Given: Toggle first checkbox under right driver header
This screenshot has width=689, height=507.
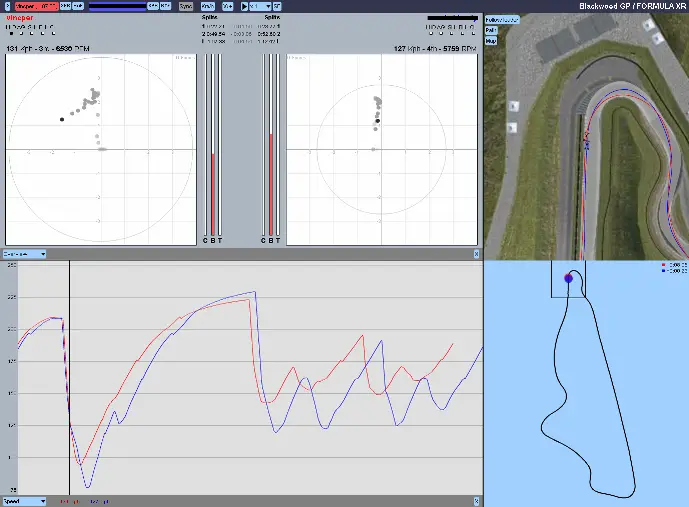Looking at the screenshot, I should click(430, 33).
